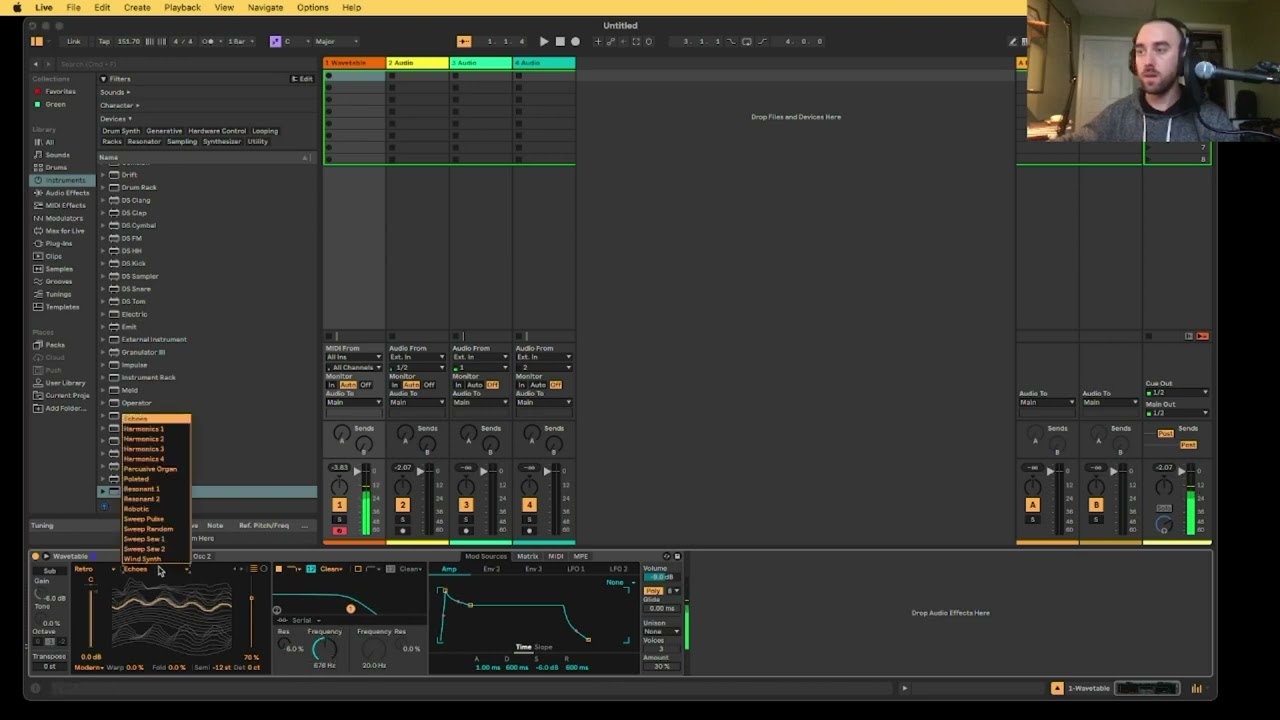Select Favorites collection in browser
Image resolution: width=1280 pixels, height=720 pixels.
pos(60,91)
